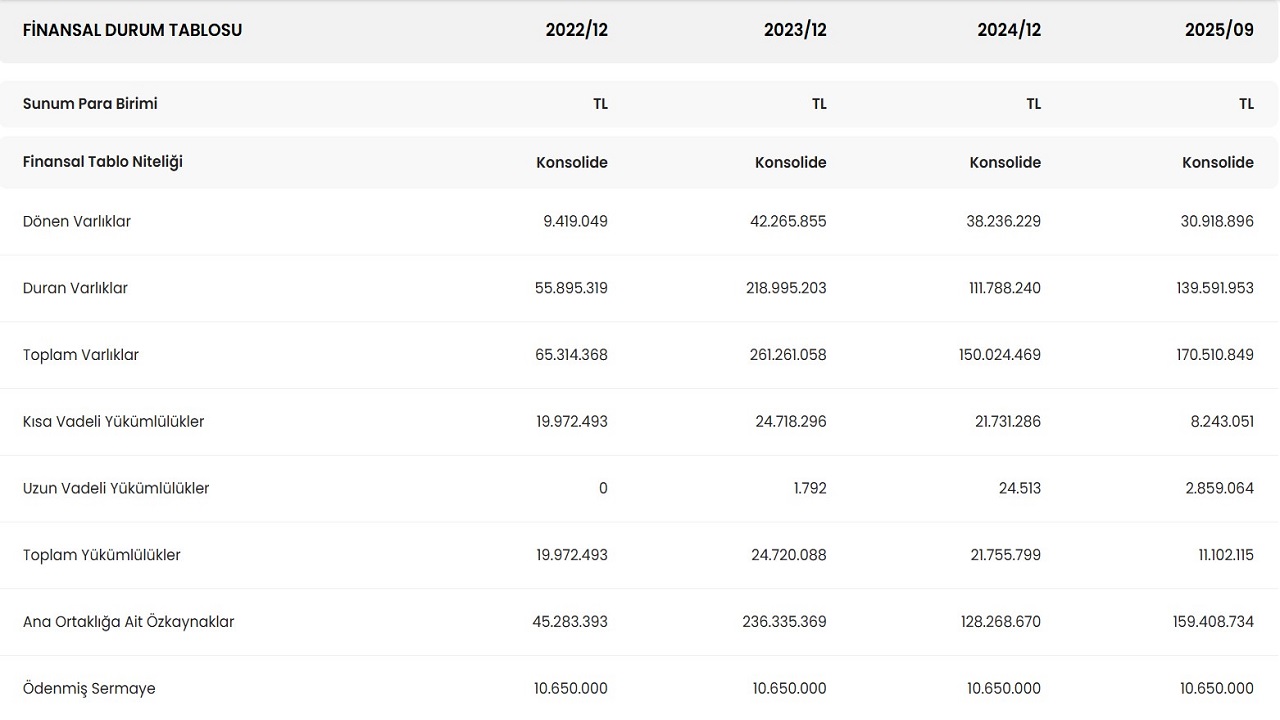The width and height of the screenshot is (1280, 720).
Task: Click the Toplam Yükümlülükler row label
Action: [x=102, y=555]
